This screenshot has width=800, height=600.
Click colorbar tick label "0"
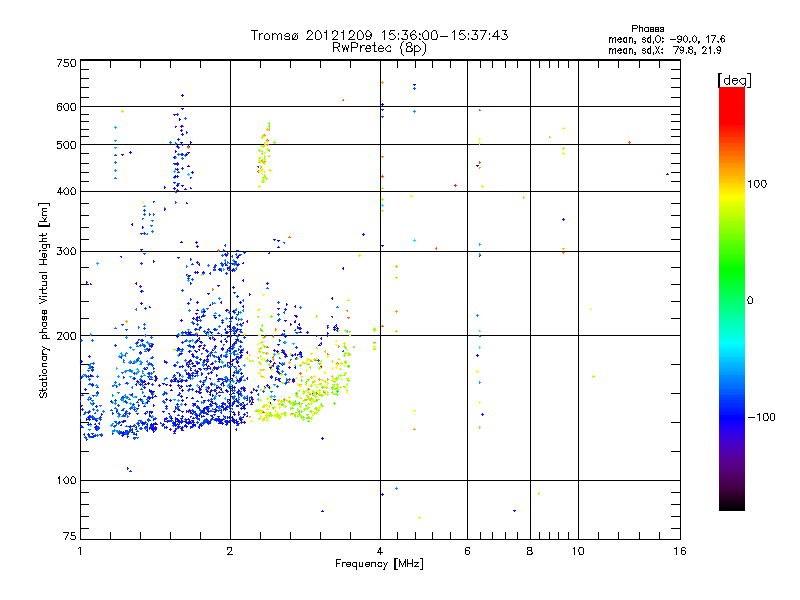[x=750, y=301]
